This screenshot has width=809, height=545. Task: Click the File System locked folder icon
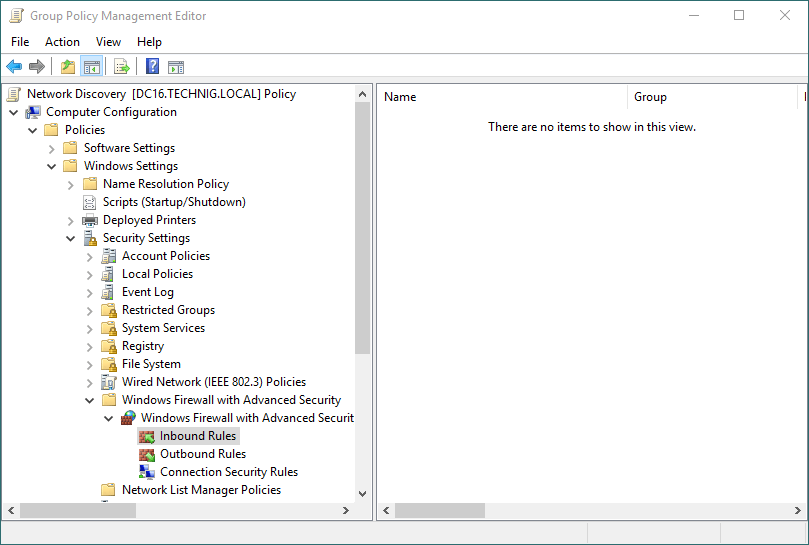click(x=109, y=364)
